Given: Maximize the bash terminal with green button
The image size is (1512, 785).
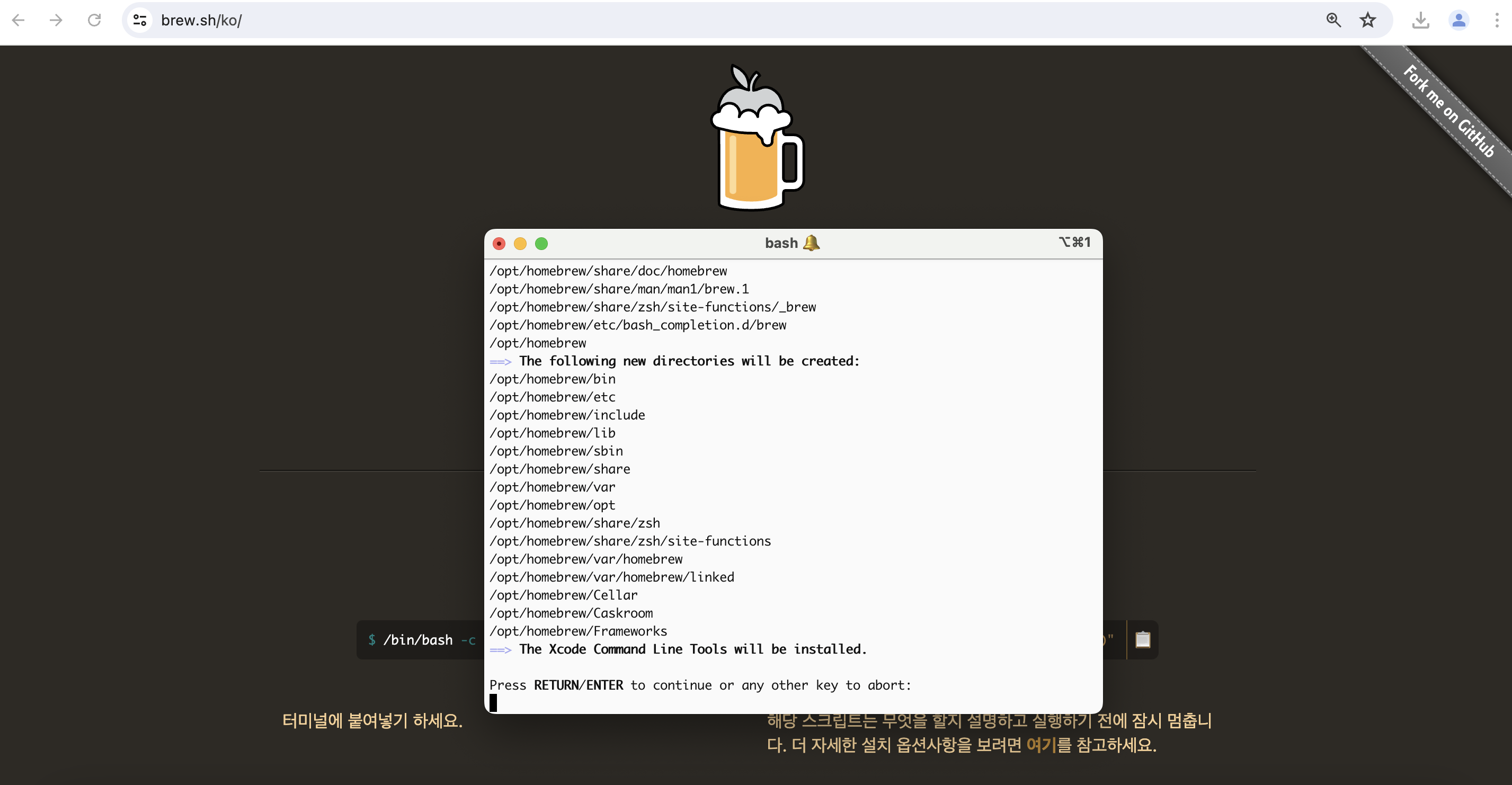Looking at the screenshot, I should pyautogui.click(x=541, y=244).
